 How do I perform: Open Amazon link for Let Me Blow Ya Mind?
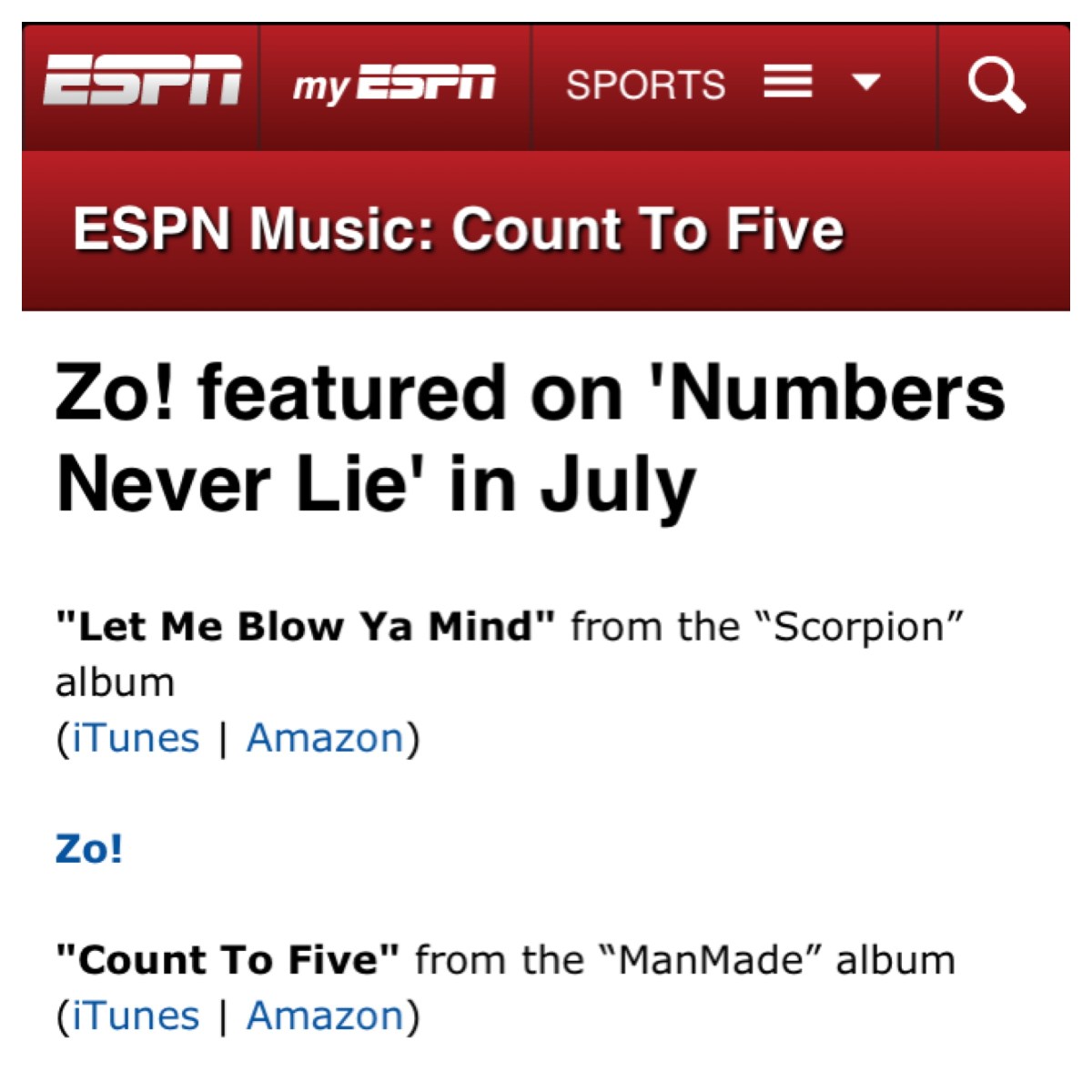pos(325,738)
